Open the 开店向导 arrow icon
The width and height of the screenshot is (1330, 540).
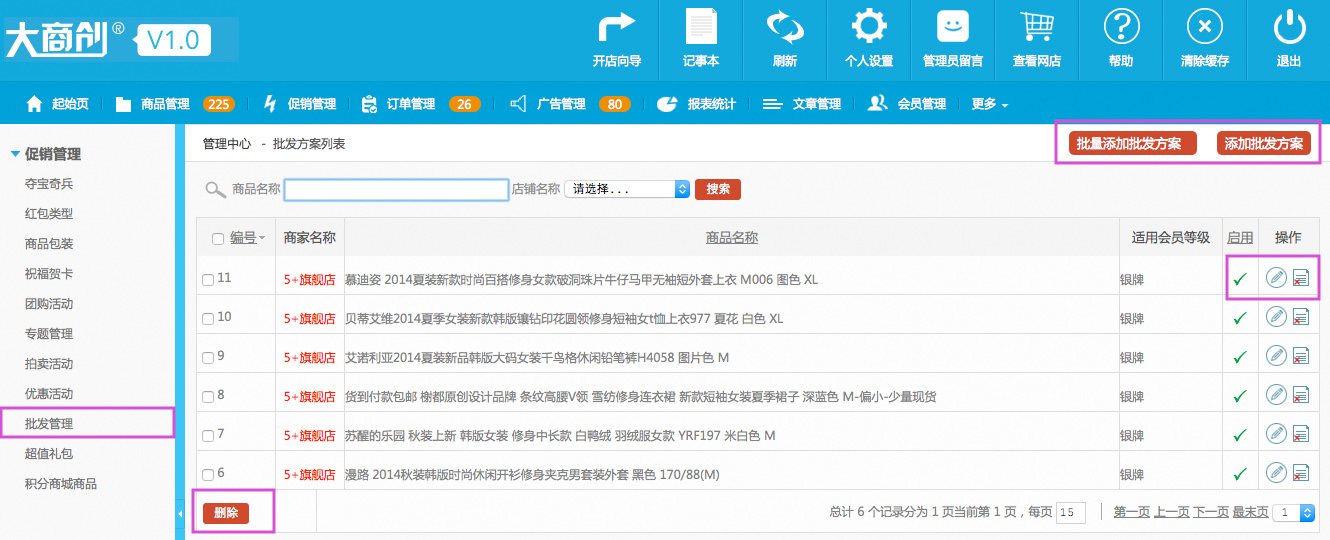(617, 27)
